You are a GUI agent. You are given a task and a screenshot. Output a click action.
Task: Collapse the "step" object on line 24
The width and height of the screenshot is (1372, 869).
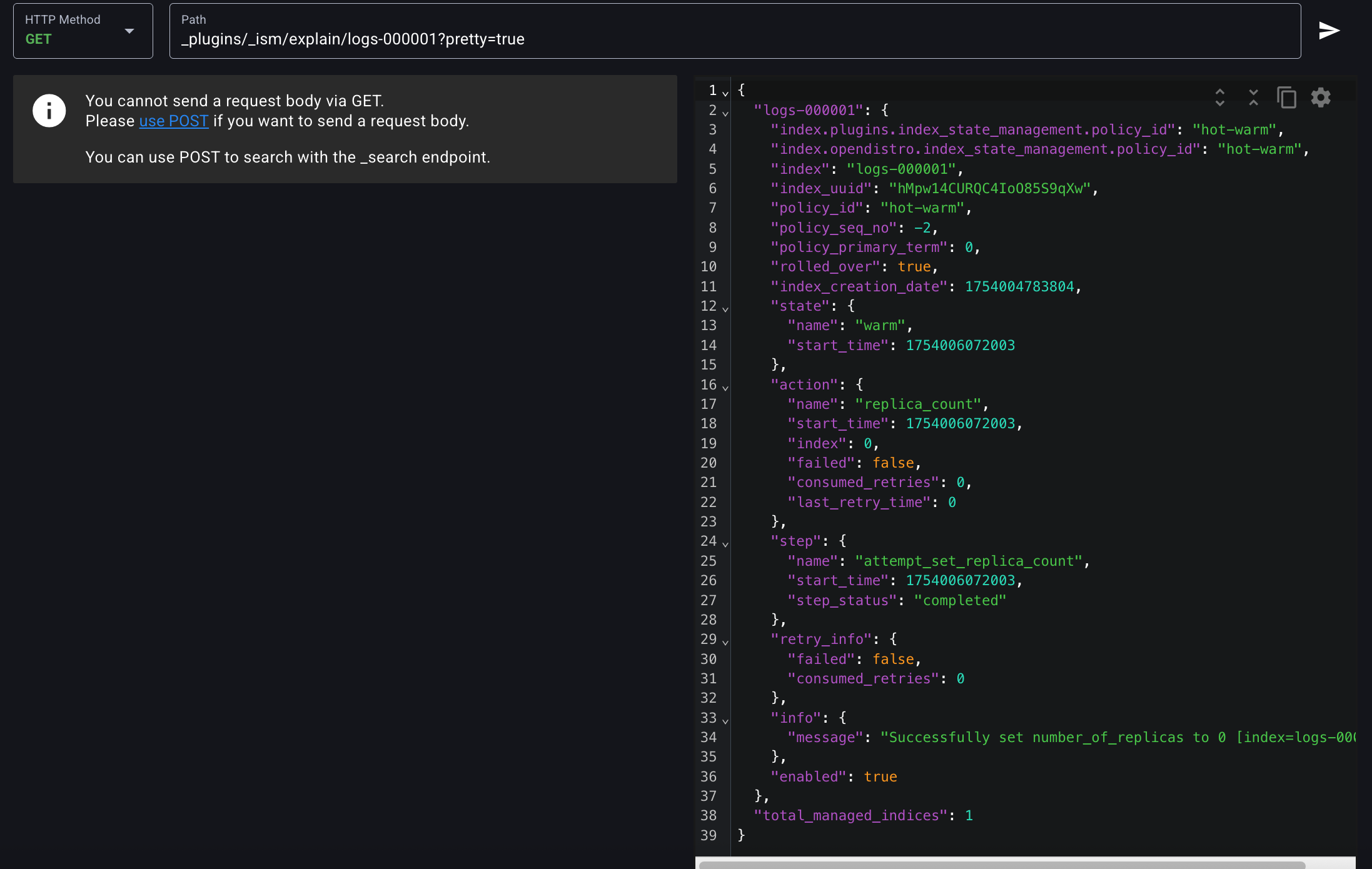[x=725, y=544]
